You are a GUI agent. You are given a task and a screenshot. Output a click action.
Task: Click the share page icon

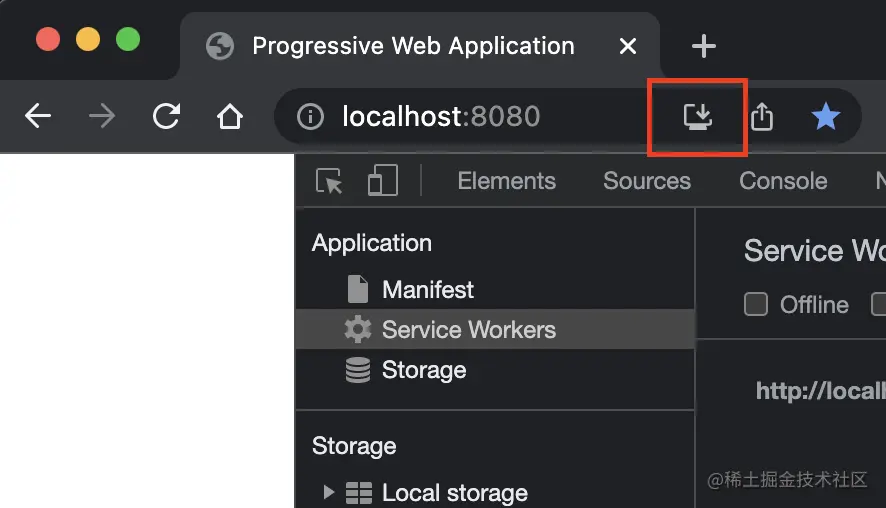[x=762, y=117]
